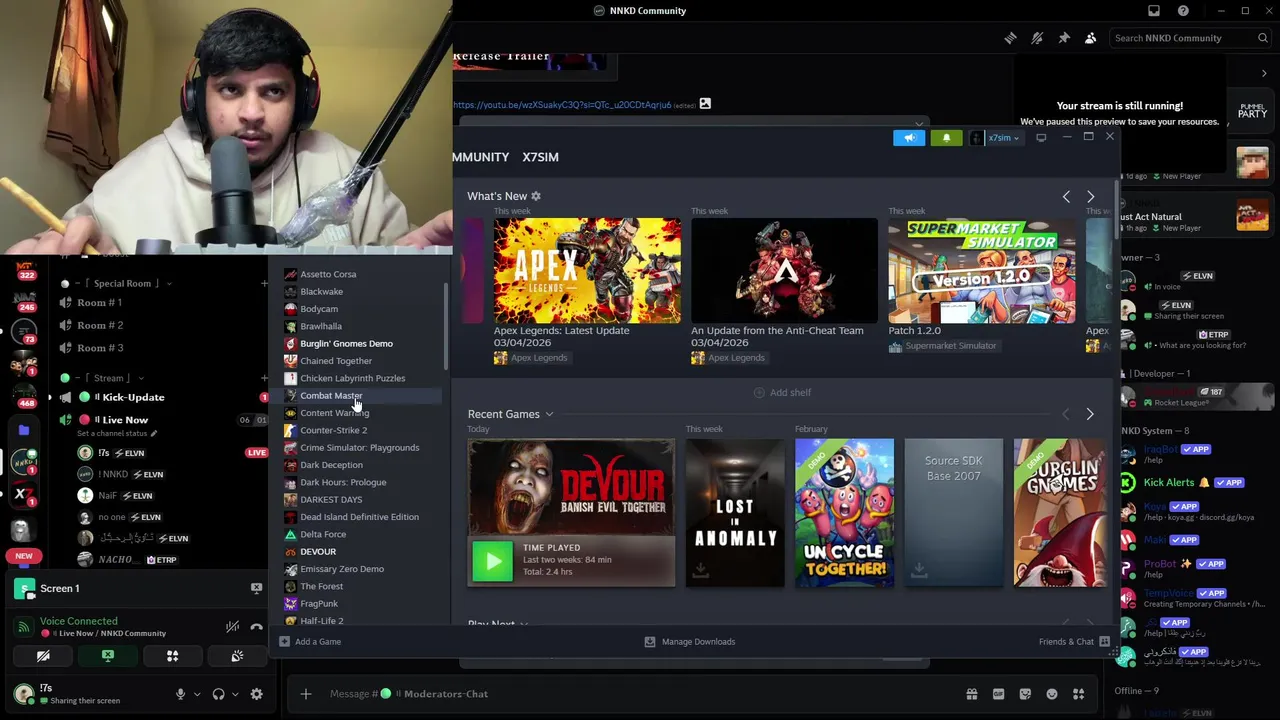Open headphone output options chevron
1280x720 pixels.
(x=235, y=694)
